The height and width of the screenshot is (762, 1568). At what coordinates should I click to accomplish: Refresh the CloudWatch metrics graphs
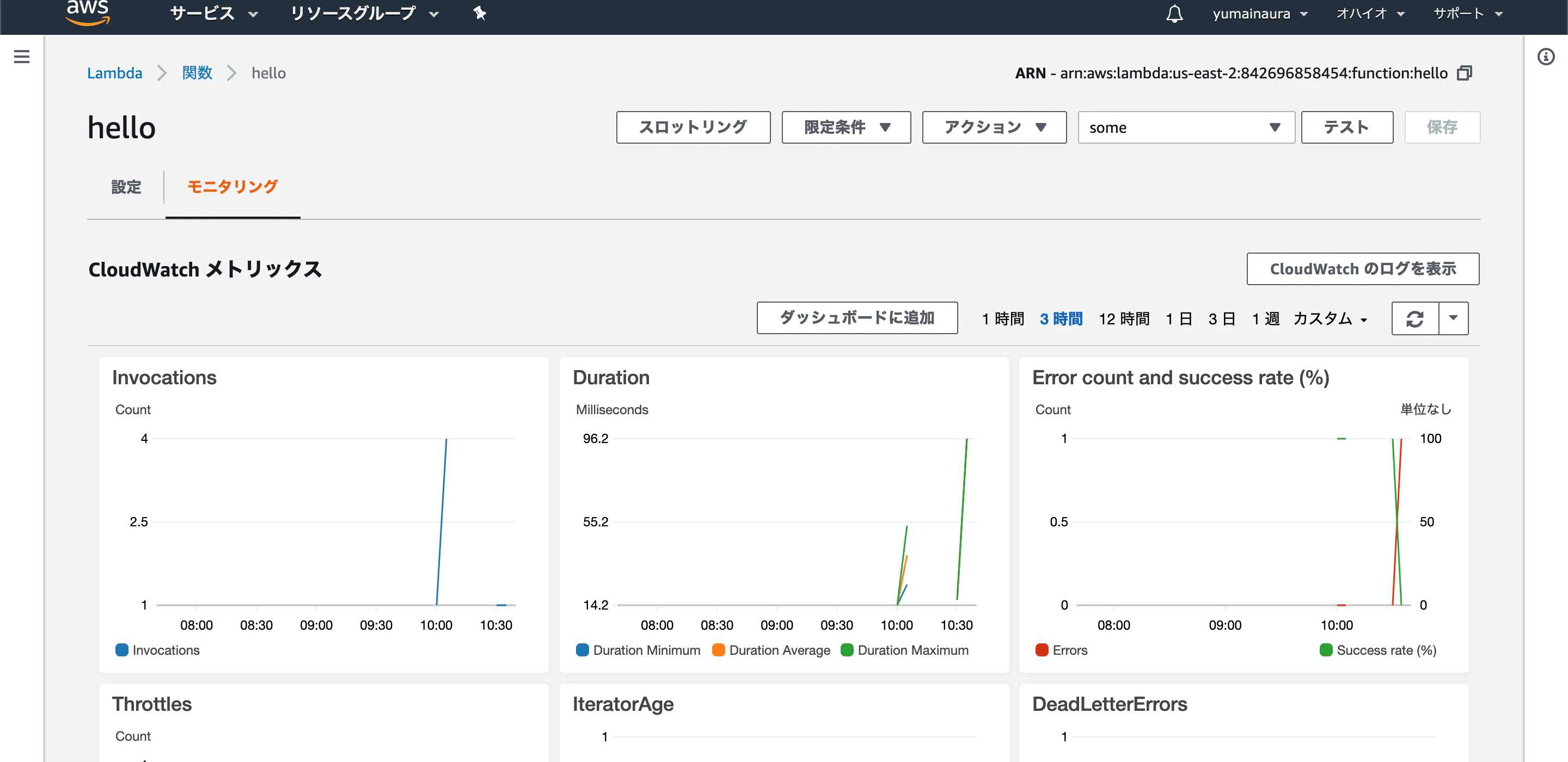coord(1415,318)
